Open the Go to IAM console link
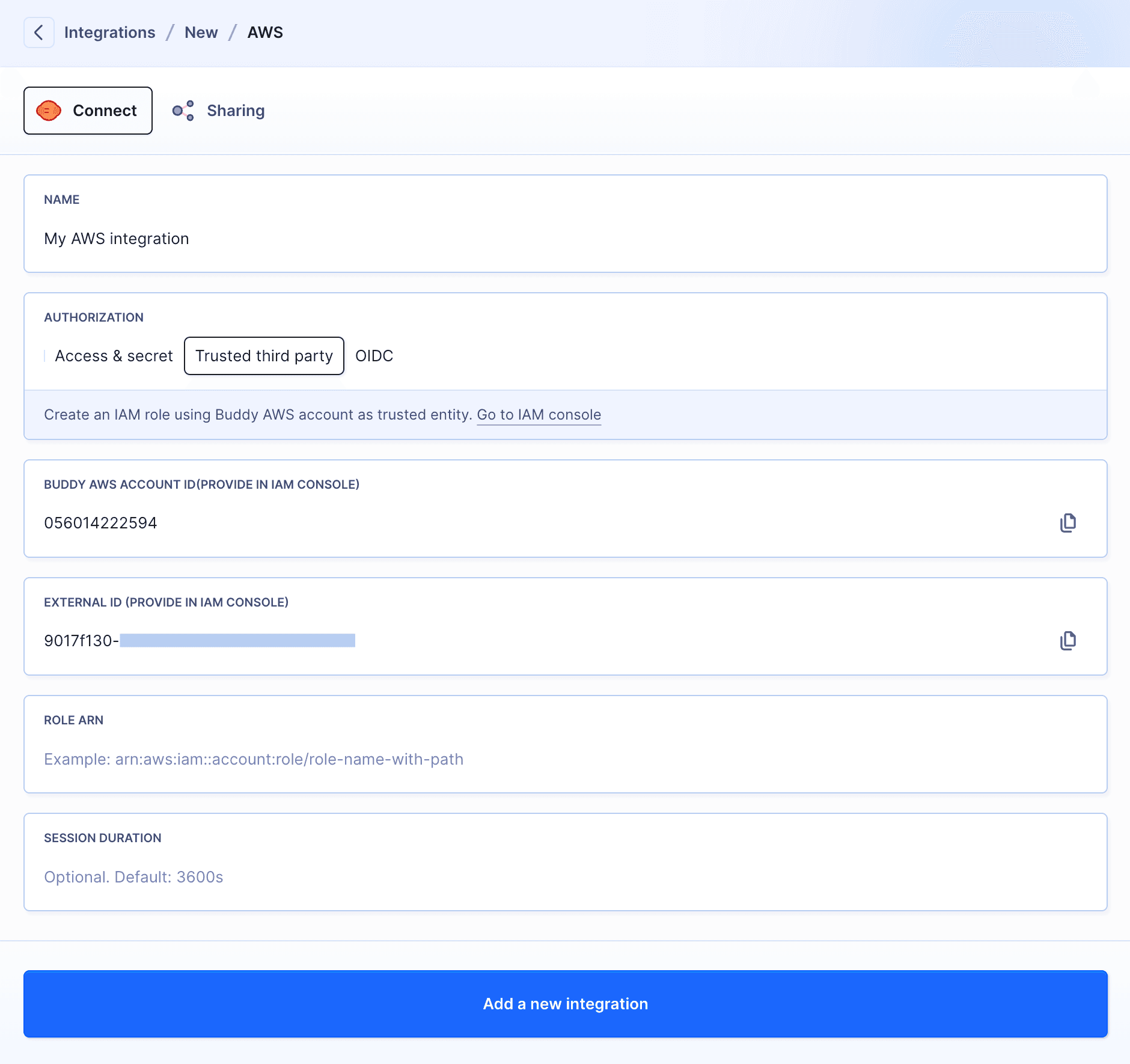1130x1064 pixels. (539, 415)
